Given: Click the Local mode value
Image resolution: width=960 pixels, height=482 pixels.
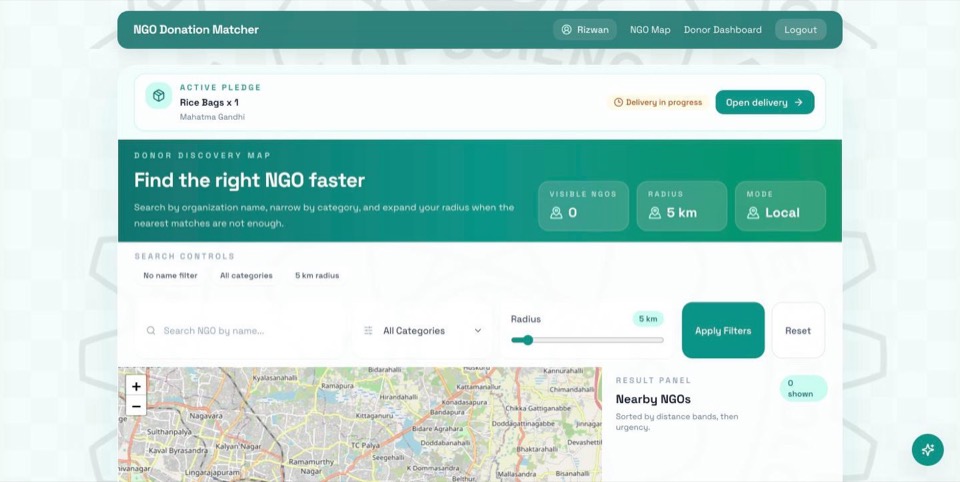Looking at the screenshot, I should 782,213.
